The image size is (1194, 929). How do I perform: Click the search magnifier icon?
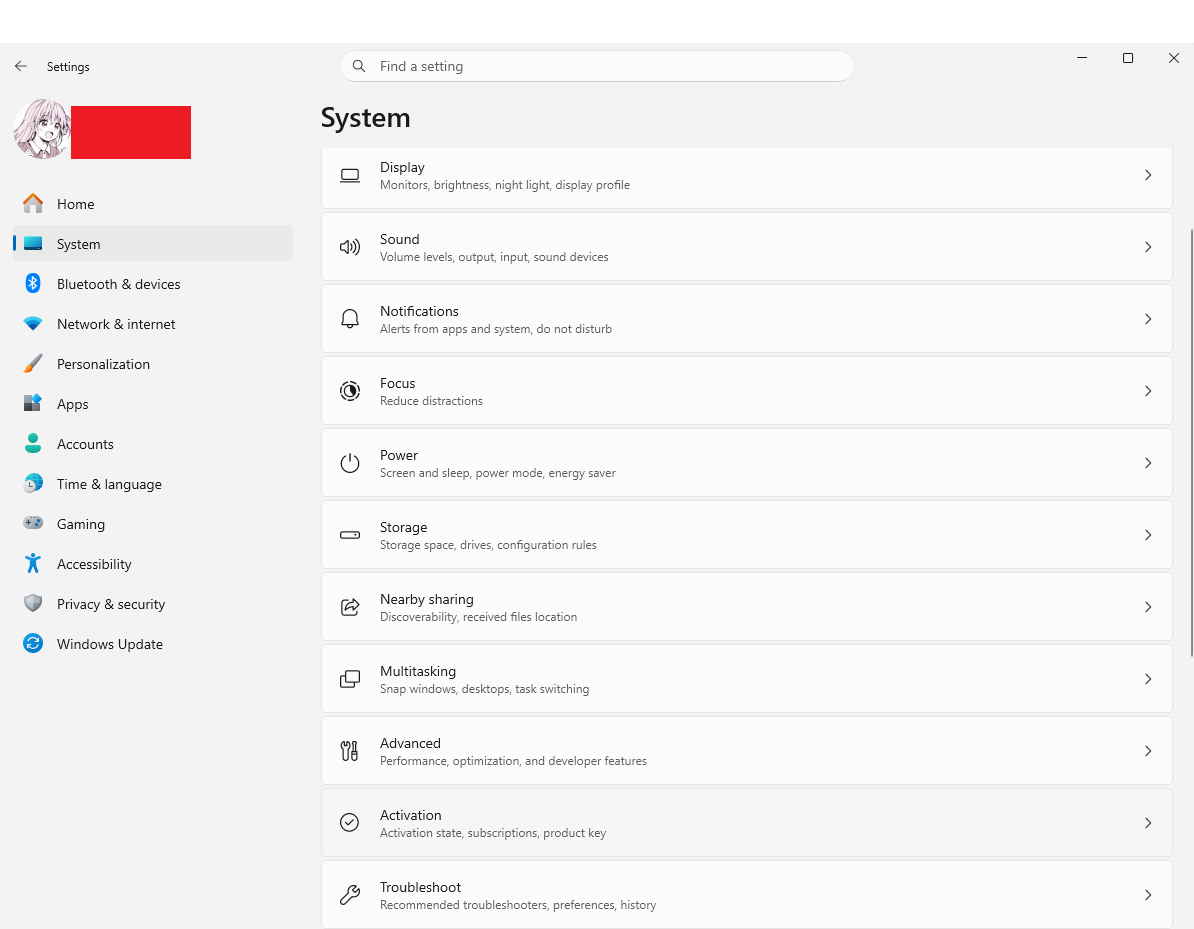[359, 66]
